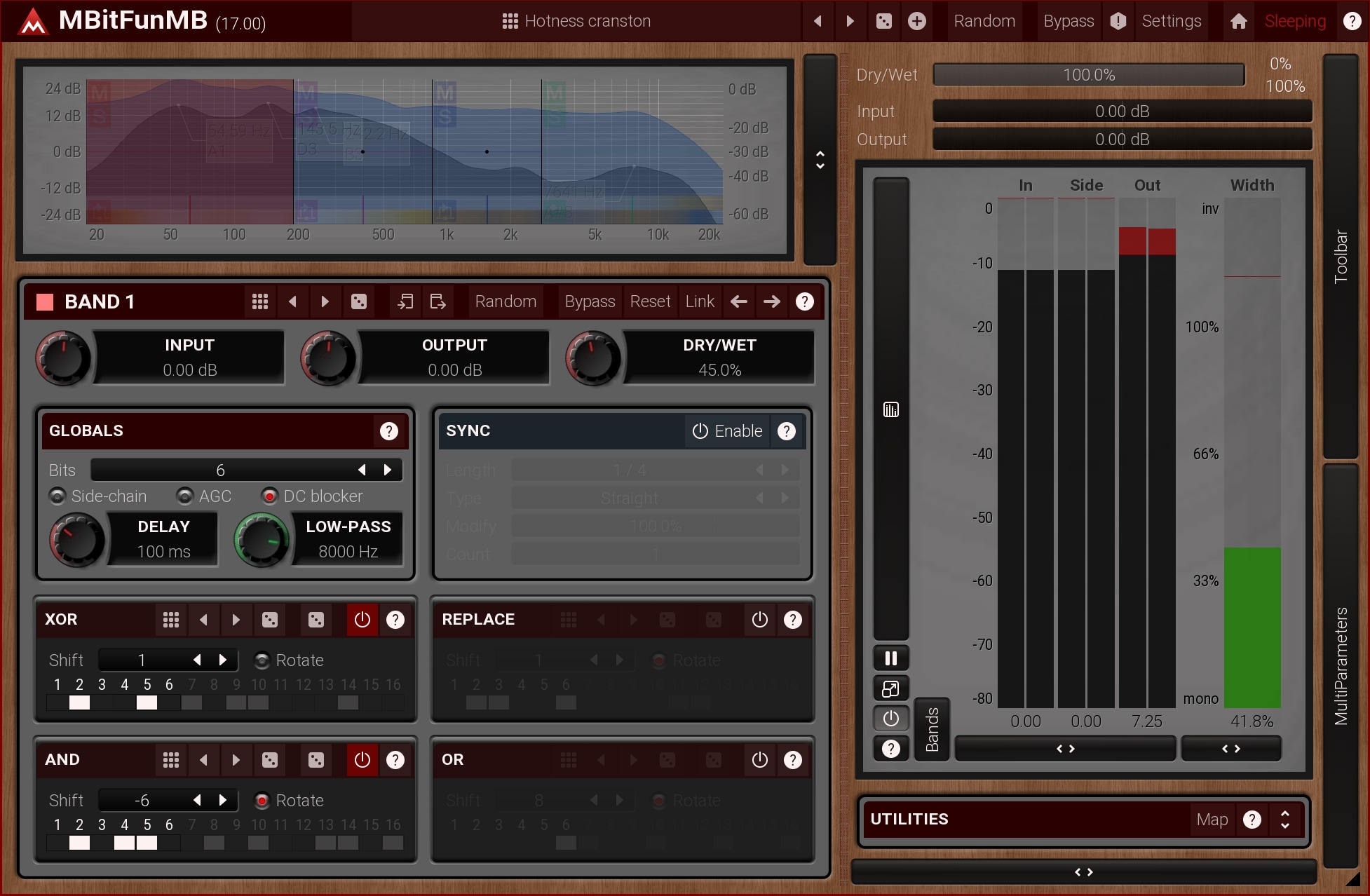This screenshot has width=1370, height=896.
Task: Enable the DC blocker option
Action: [269, 496]
